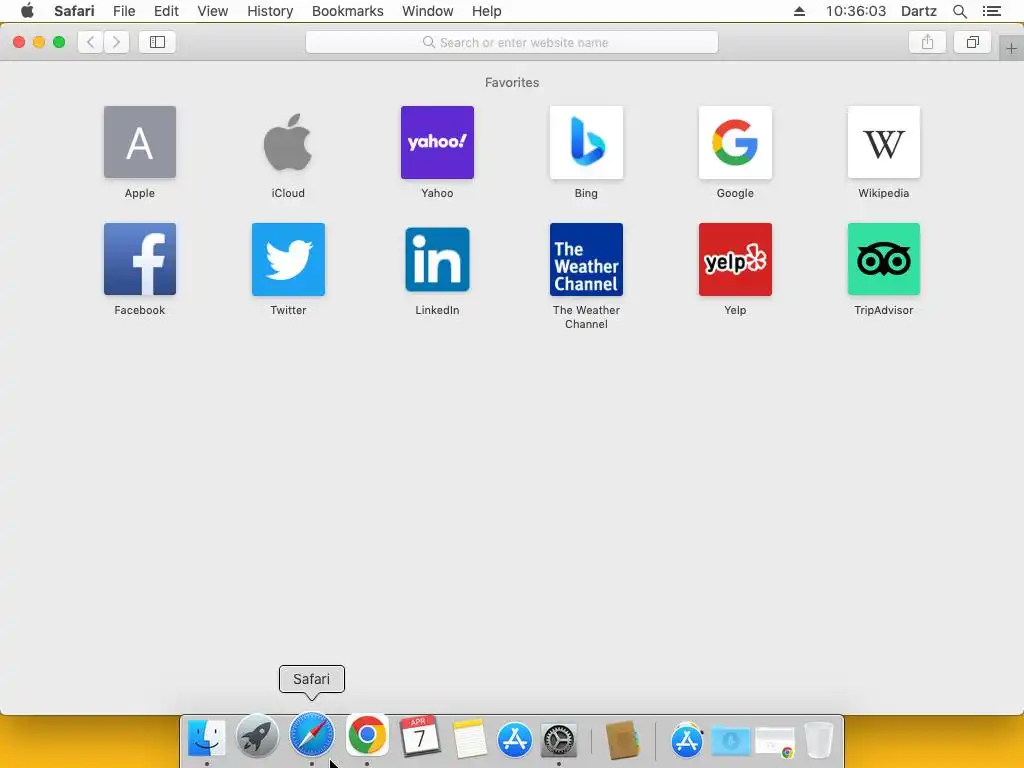Open the Edit menu

coord(167,11)
